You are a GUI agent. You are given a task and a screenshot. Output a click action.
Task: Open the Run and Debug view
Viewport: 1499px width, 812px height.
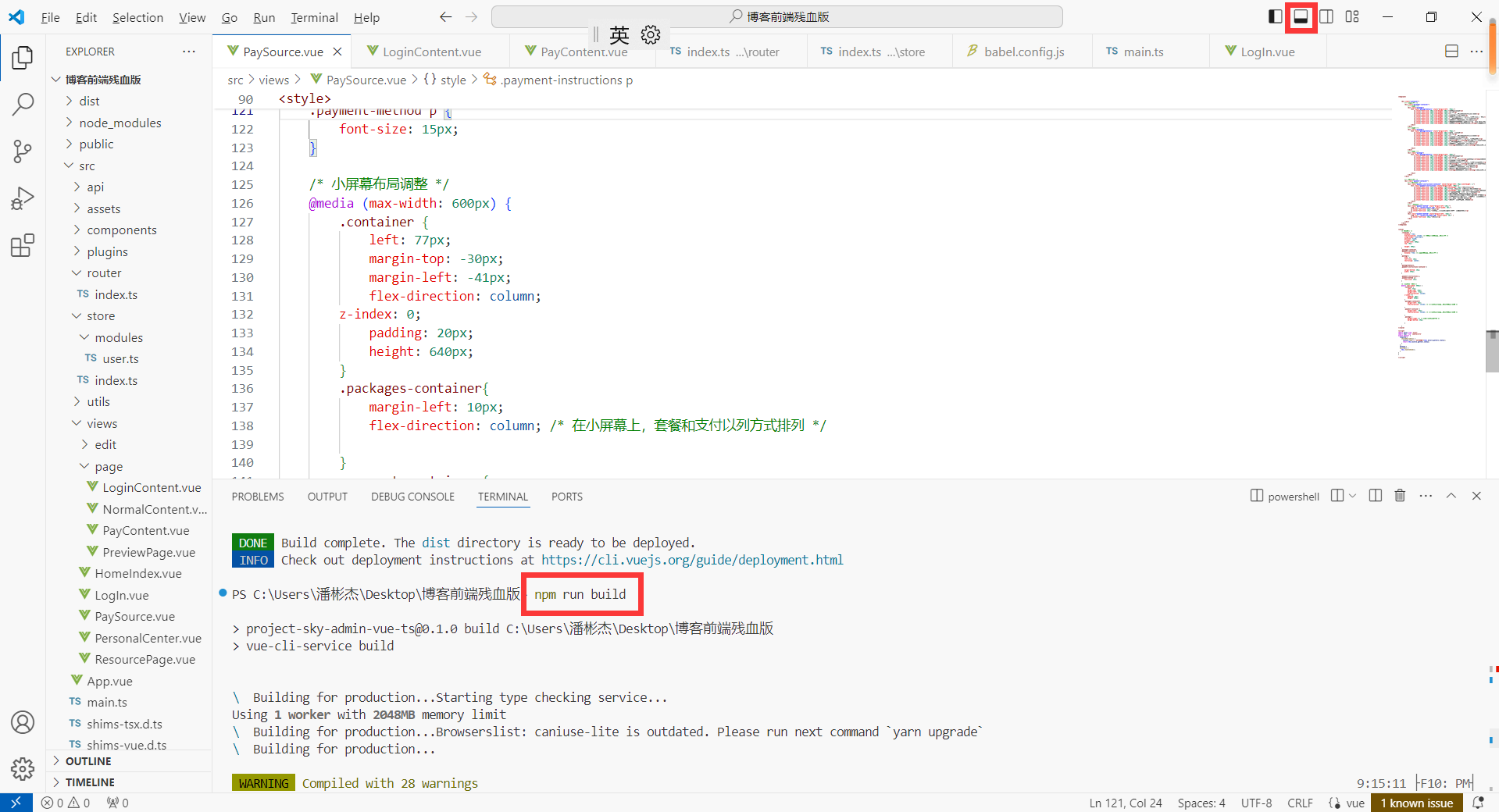pyautogui.click(x=23, y=198)
